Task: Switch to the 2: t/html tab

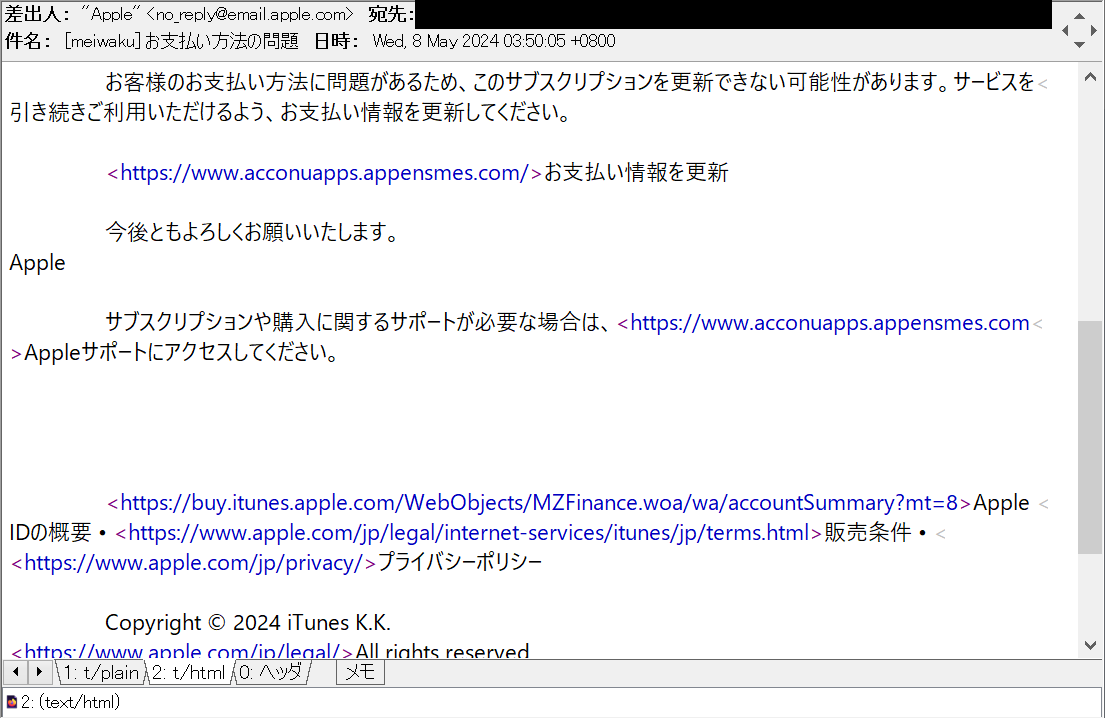Action: [x=188, y=672]
